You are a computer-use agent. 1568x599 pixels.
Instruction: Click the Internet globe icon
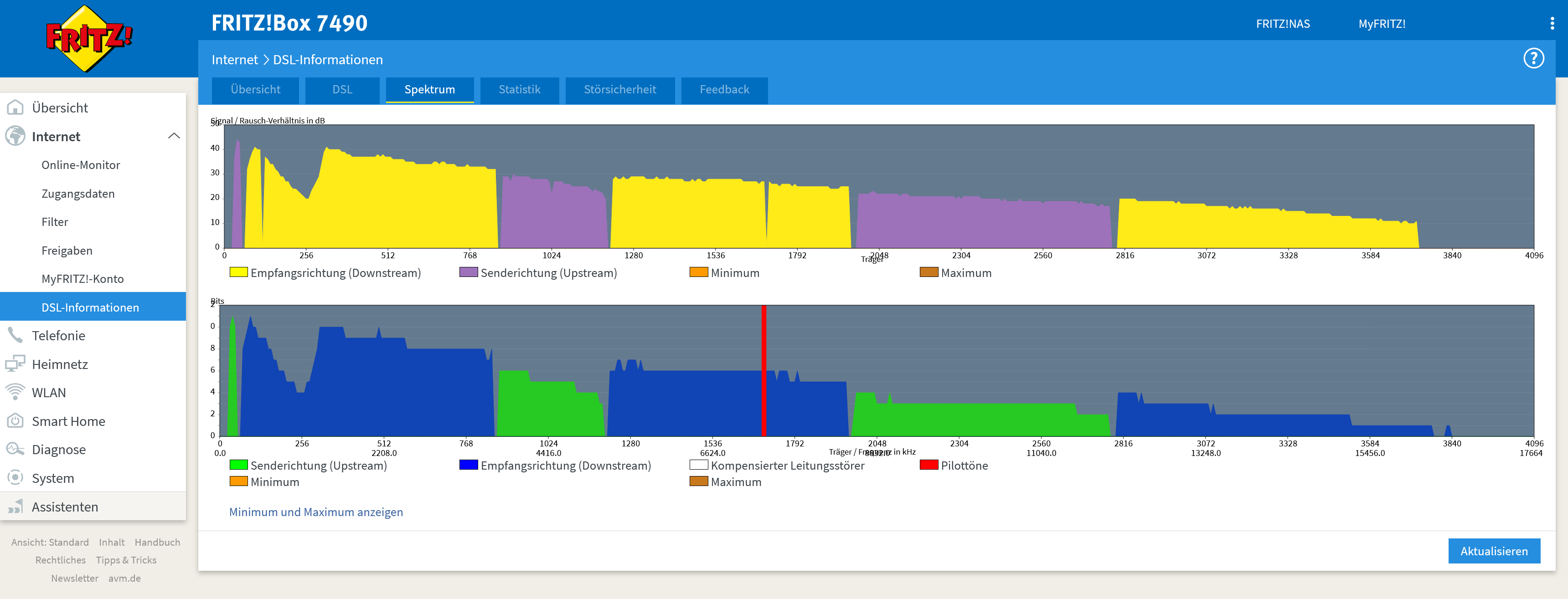click(15, 136)
